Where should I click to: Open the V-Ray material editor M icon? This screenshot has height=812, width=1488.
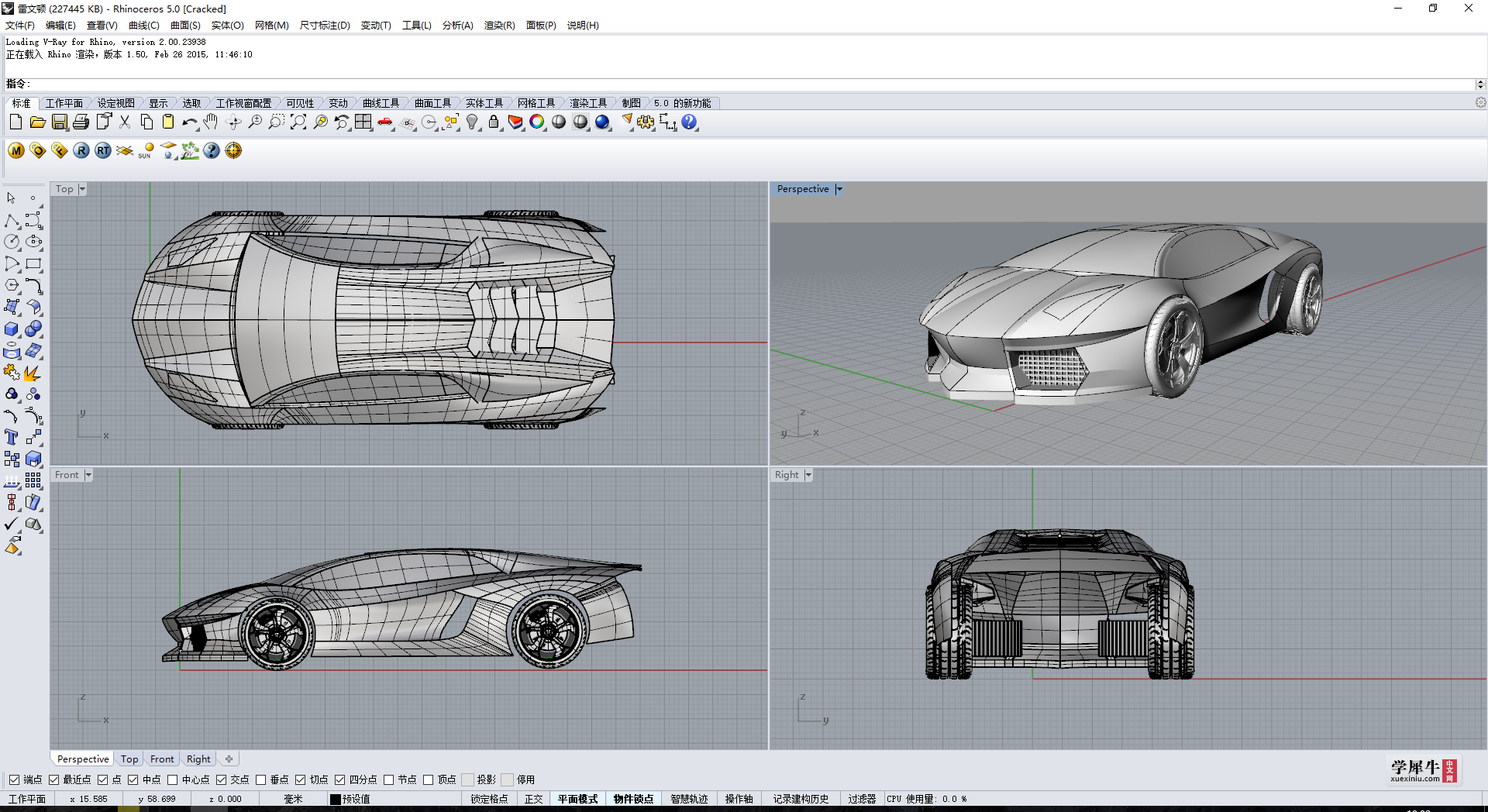point(16,150)
